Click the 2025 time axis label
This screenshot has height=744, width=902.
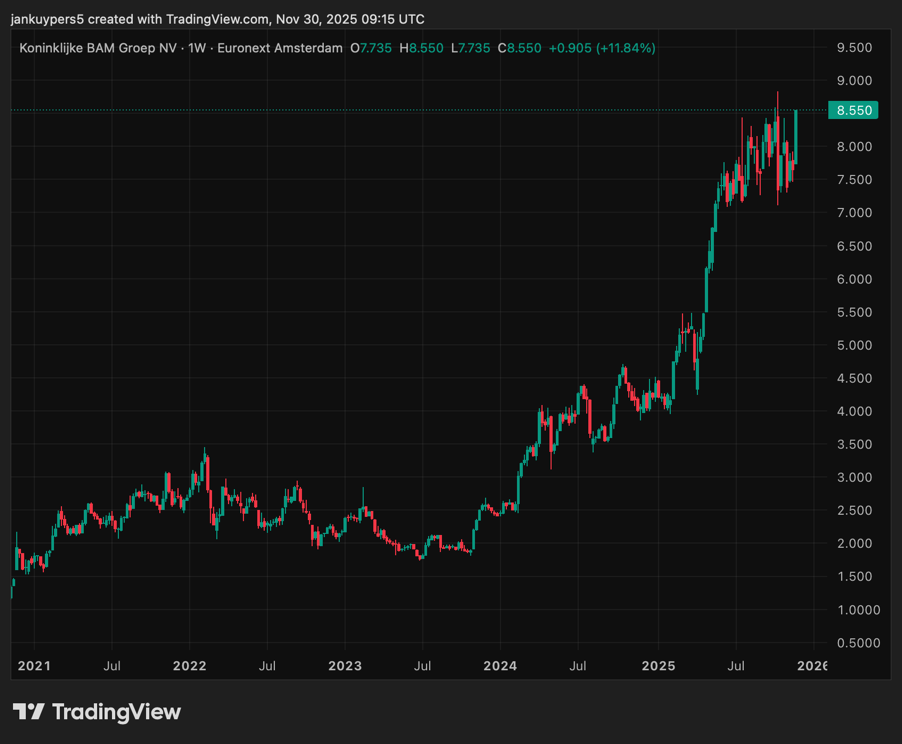658,666
